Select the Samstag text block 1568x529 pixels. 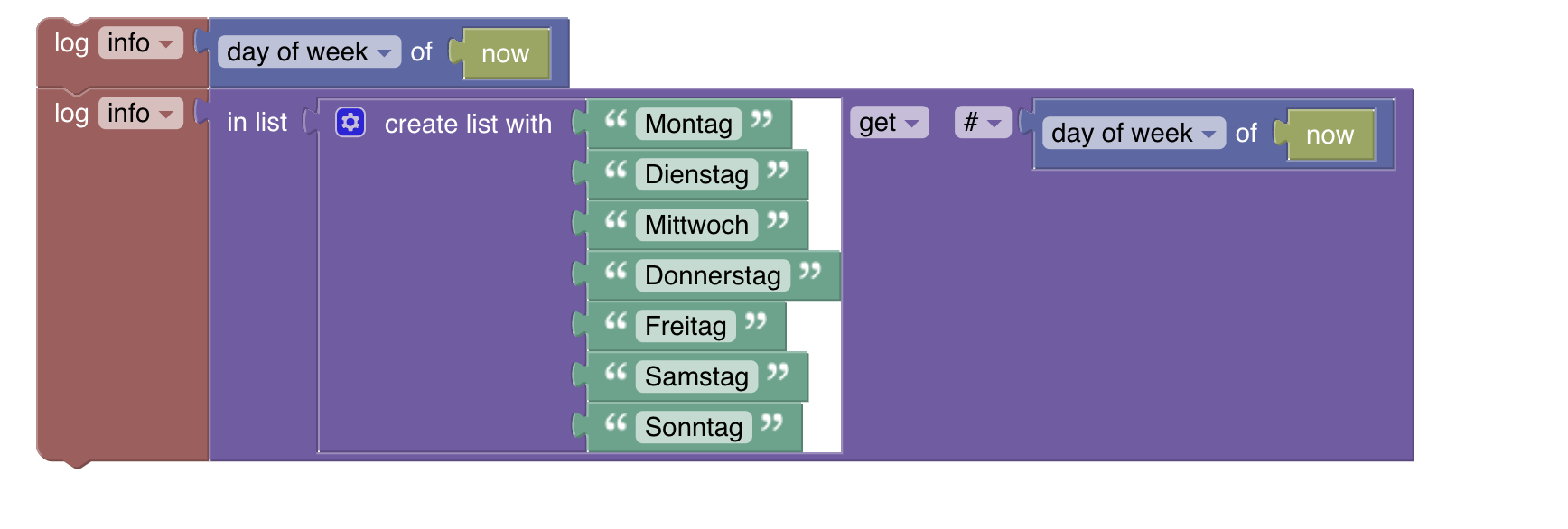pyautogui.click(x=695, y=376)
